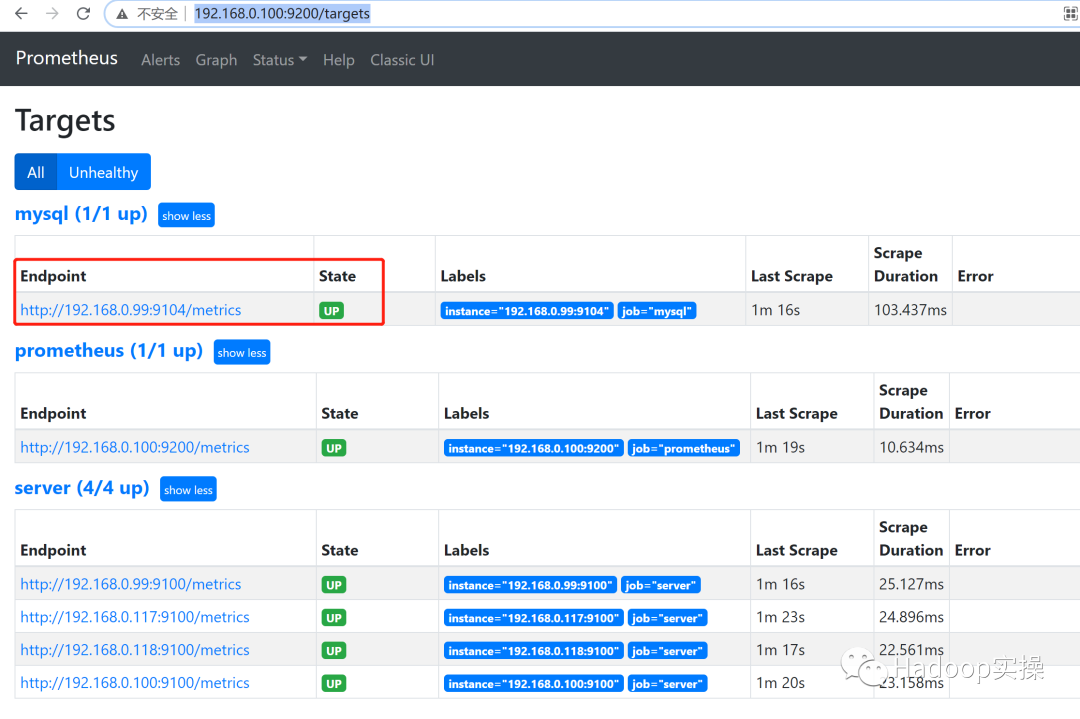Click the 103.437ms scrape duration value

point(911,310)
